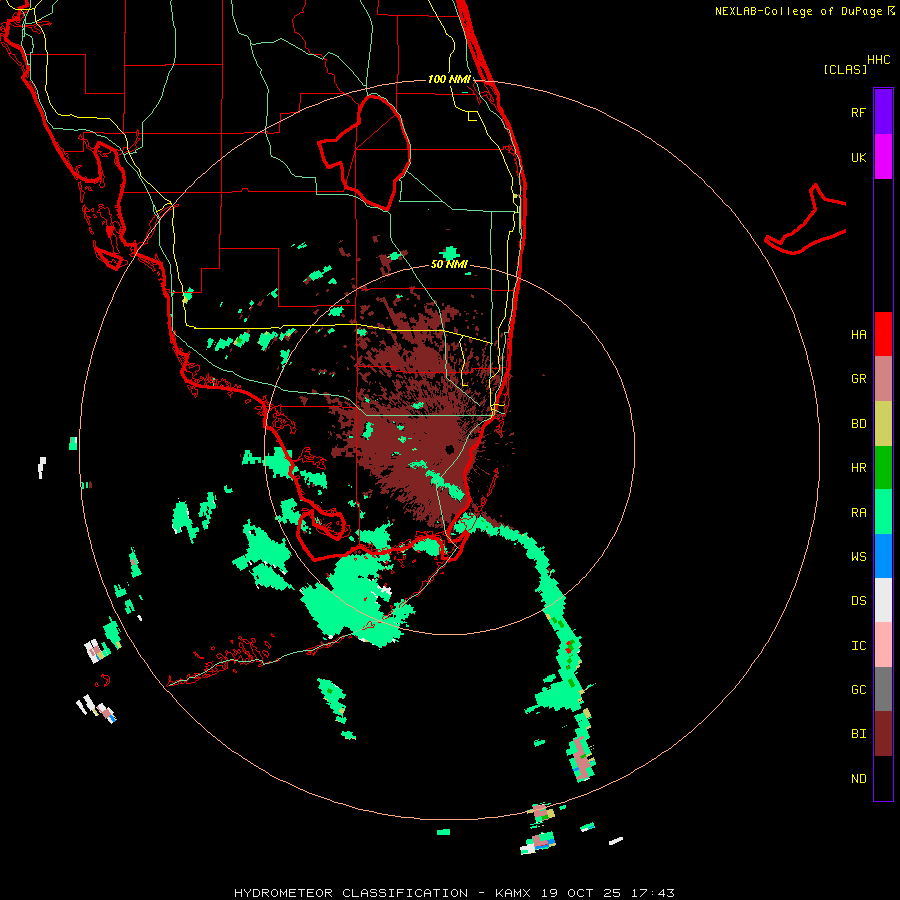Click the 17:43 timestamp
This screenshot has height=900, width=900.
tap(652, 893)
